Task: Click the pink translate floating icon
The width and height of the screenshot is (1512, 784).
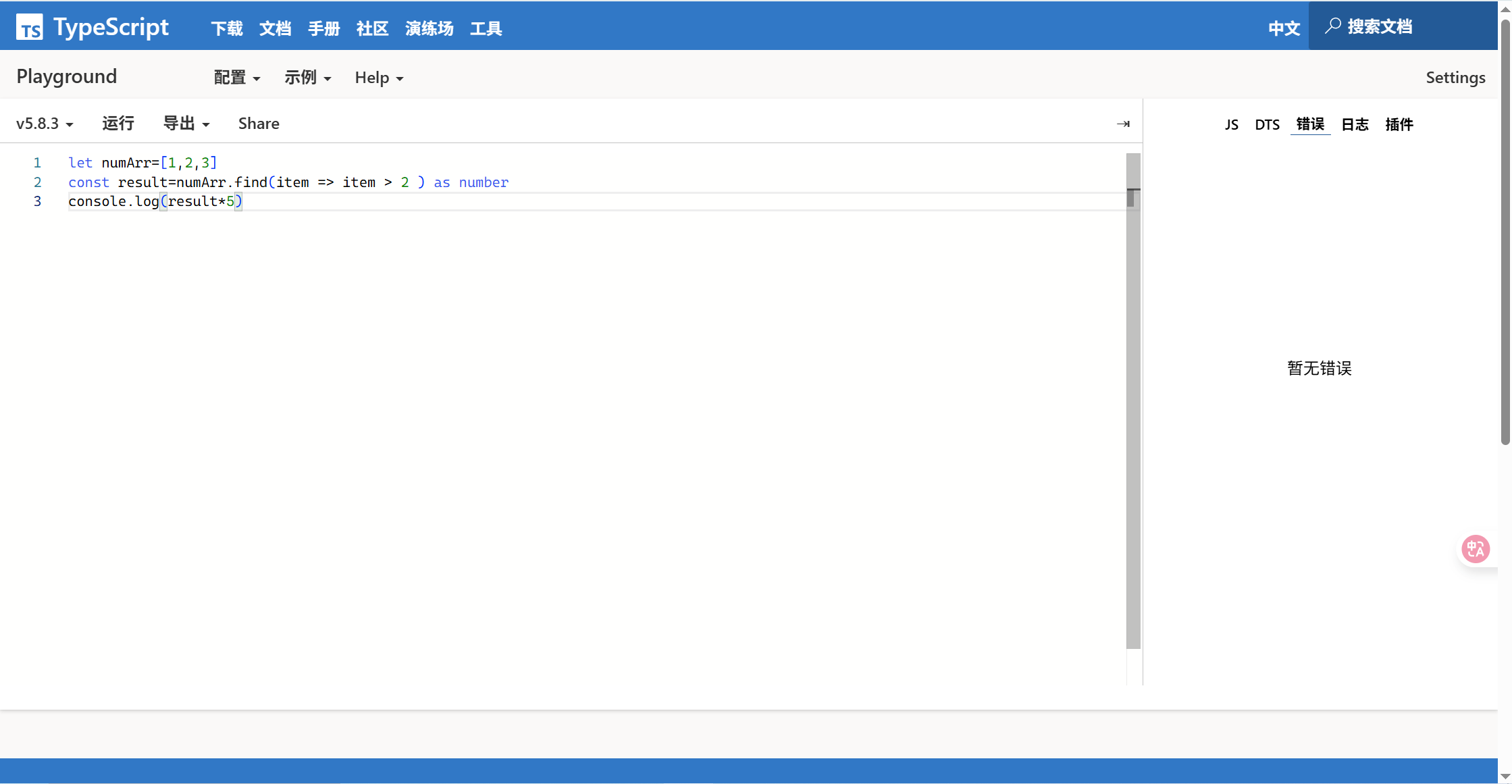Action: point(1476,549)
